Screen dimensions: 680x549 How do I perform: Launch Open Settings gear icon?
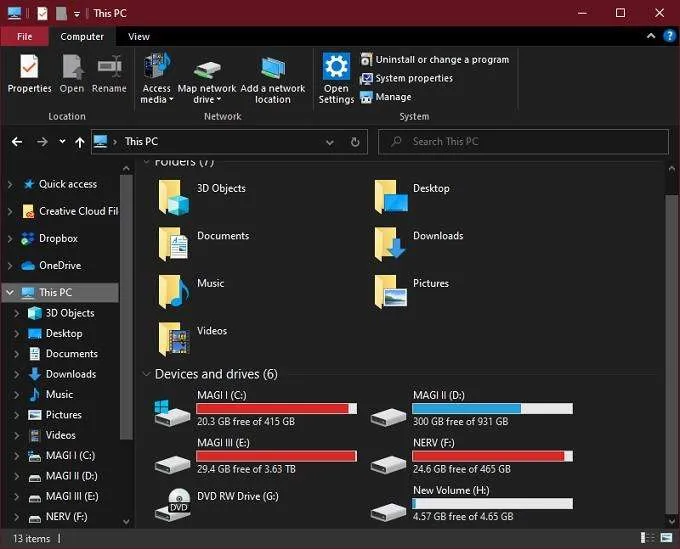point(336,66)
